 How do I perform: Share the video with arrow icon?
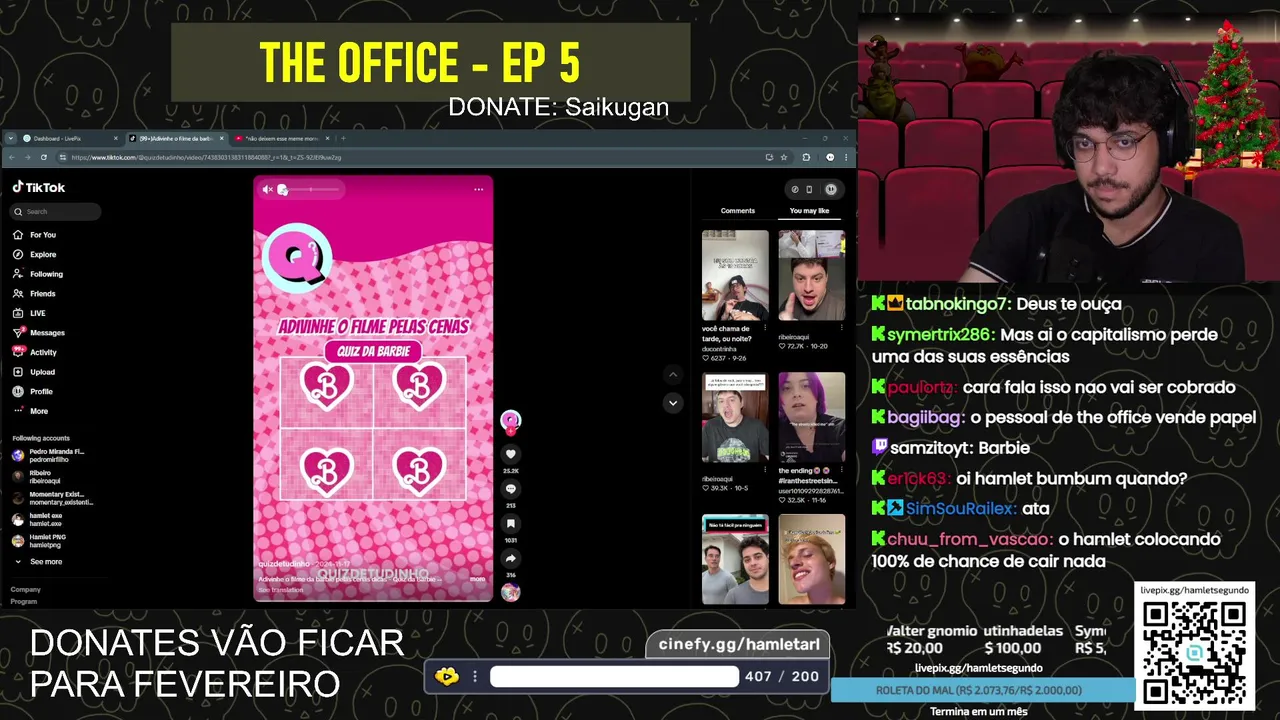point(510,558)
